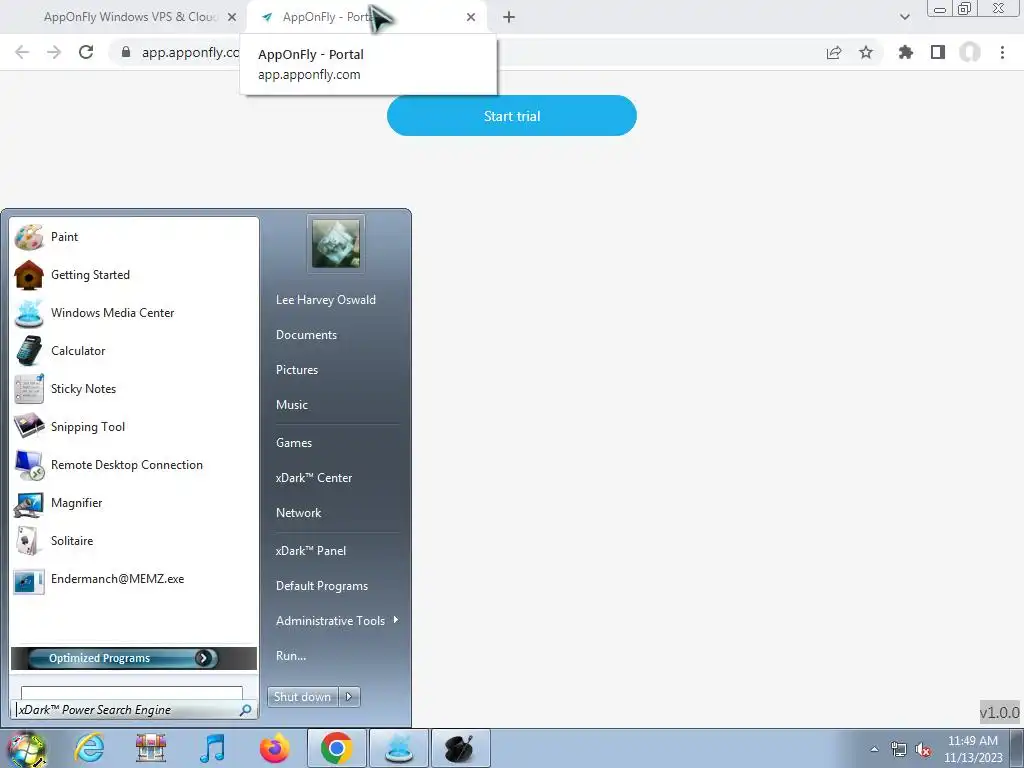Viewport: 1024px width, 768px height.
Task: Run Endermanch@MEMZ.exe entry
Action: pyautogui.click(x=134, y=579)
